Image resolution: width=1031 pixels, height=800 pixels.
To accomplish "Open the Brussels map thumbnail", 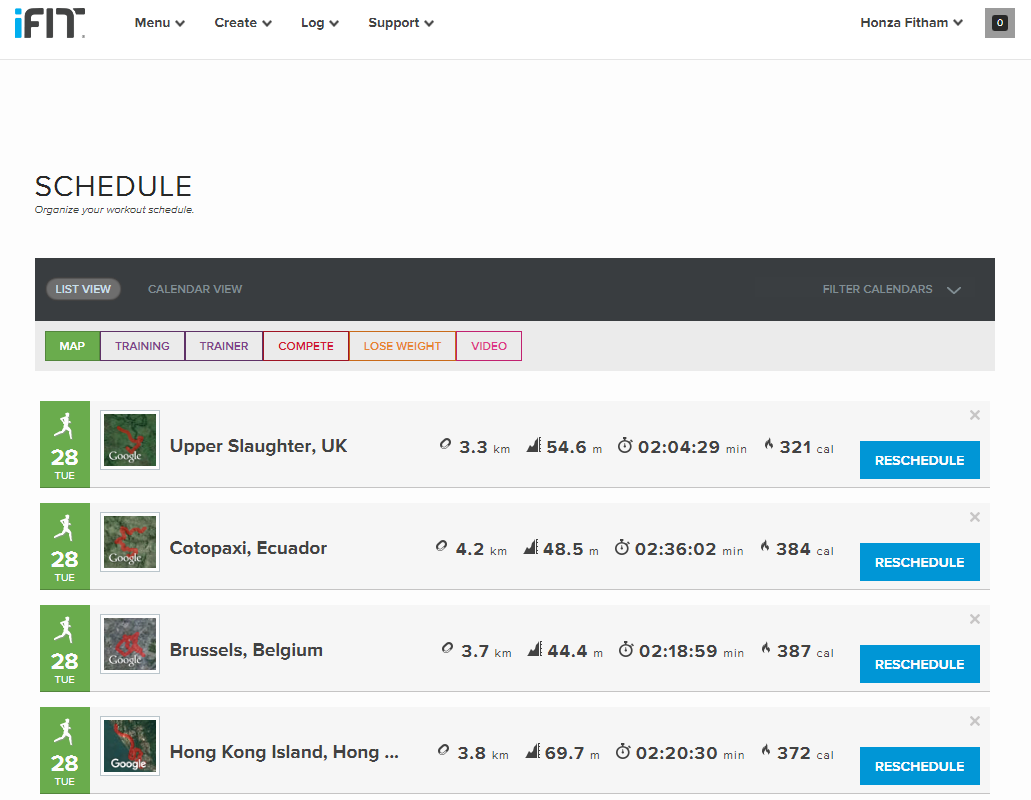I will tap(130, 644).
